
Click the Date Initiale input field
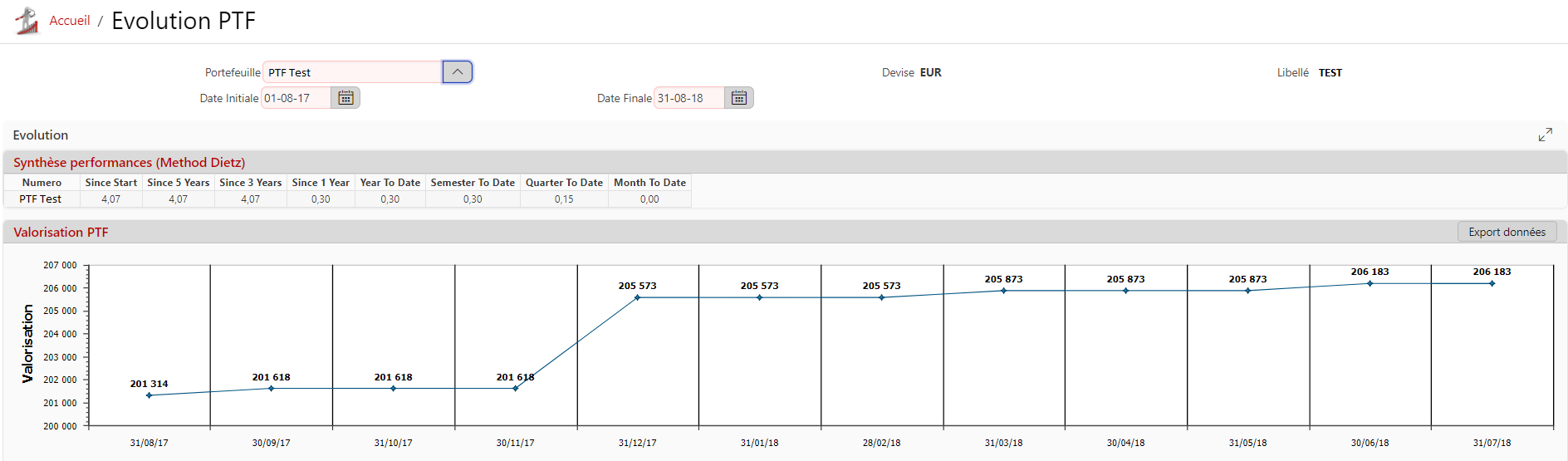[x=296, y=98]
